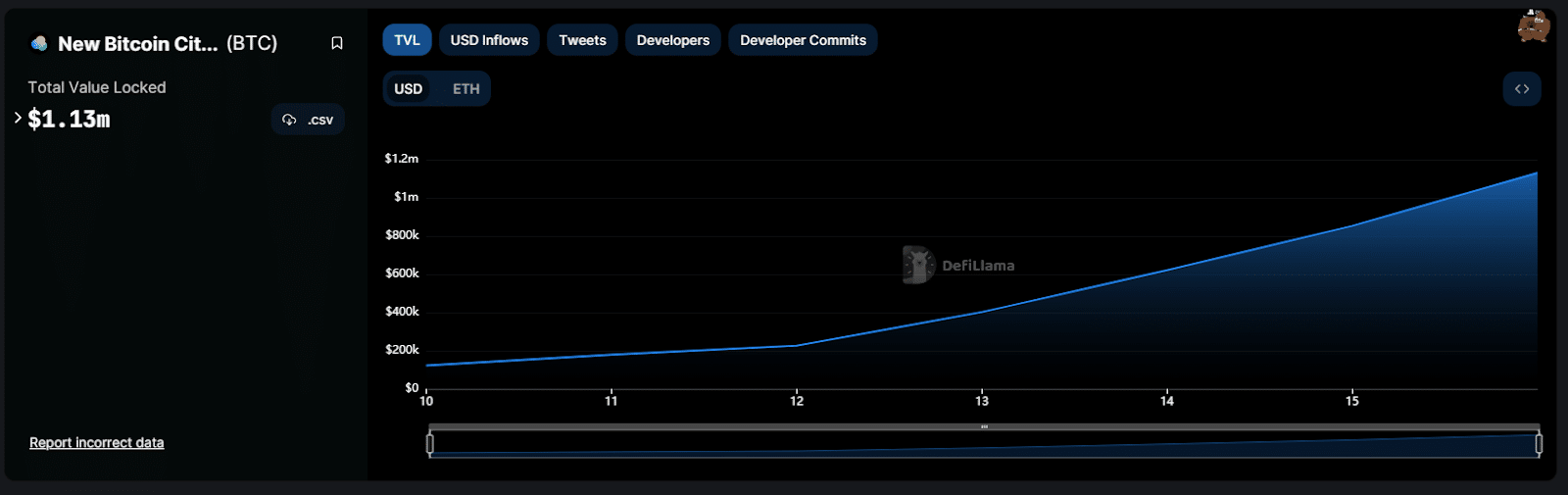The width and height of the screenshot is (1568, 495).
Task: Enable the USD Inflows chart metric
Action: click(489, 40)
